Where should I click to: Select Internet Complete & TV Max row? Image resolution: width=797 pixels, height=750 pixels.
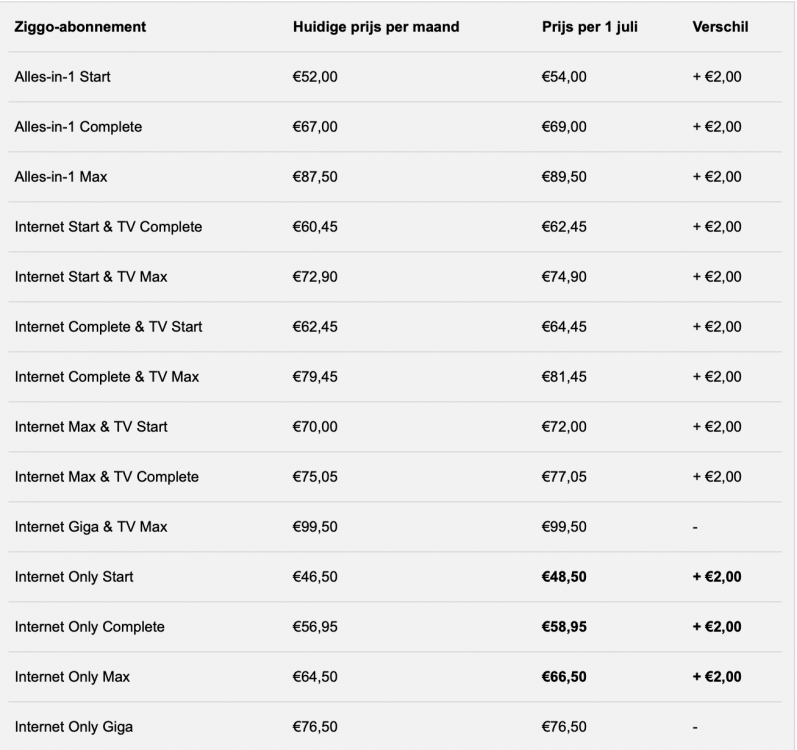(x=395, y=377)
